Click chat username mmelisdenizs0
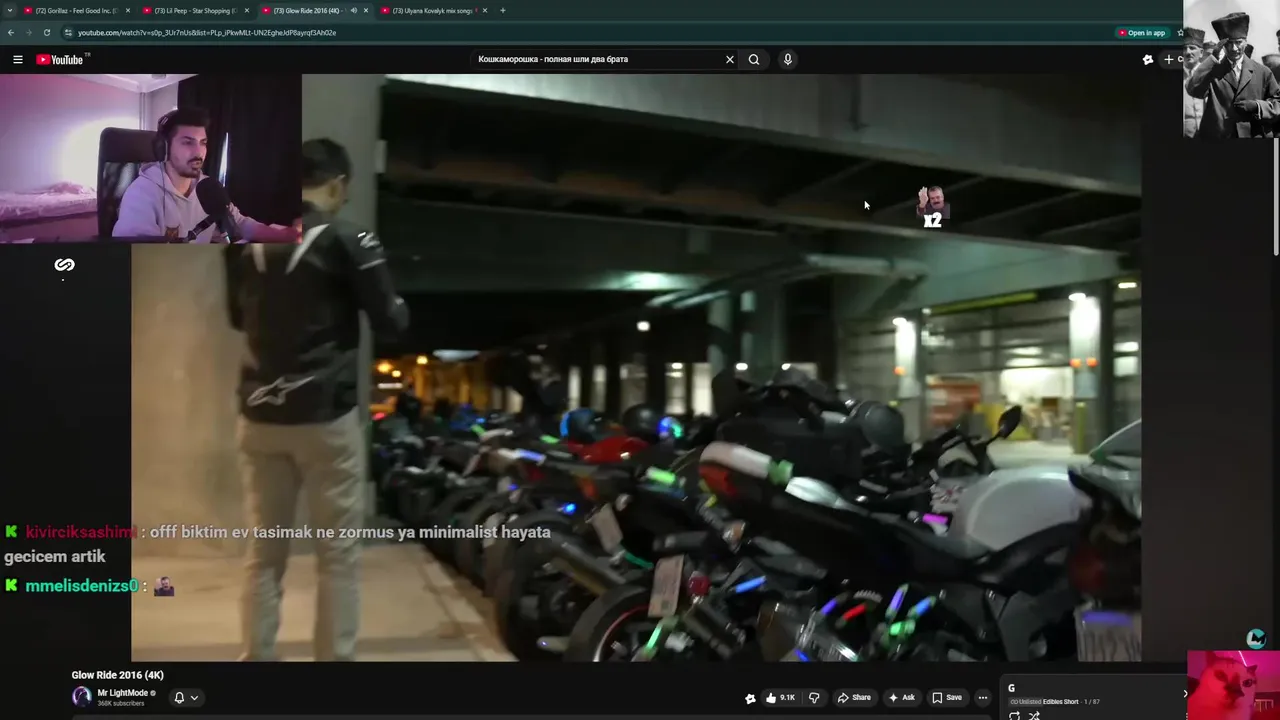The image size is (1280, 720). (x=81, y=586)
